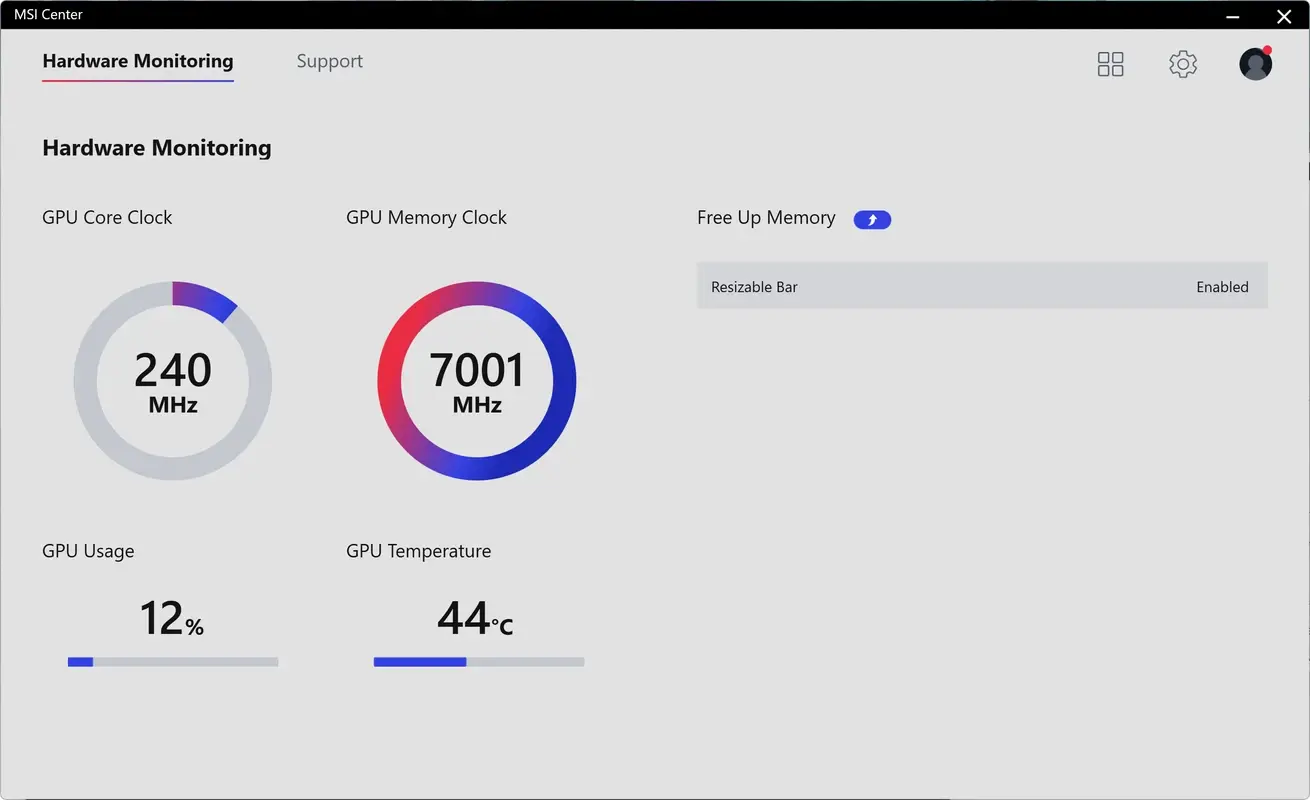1310x800 pixels.
Task: Toggle the Resizable Bar Enabled setting
Action: [x=1222, y=287]
